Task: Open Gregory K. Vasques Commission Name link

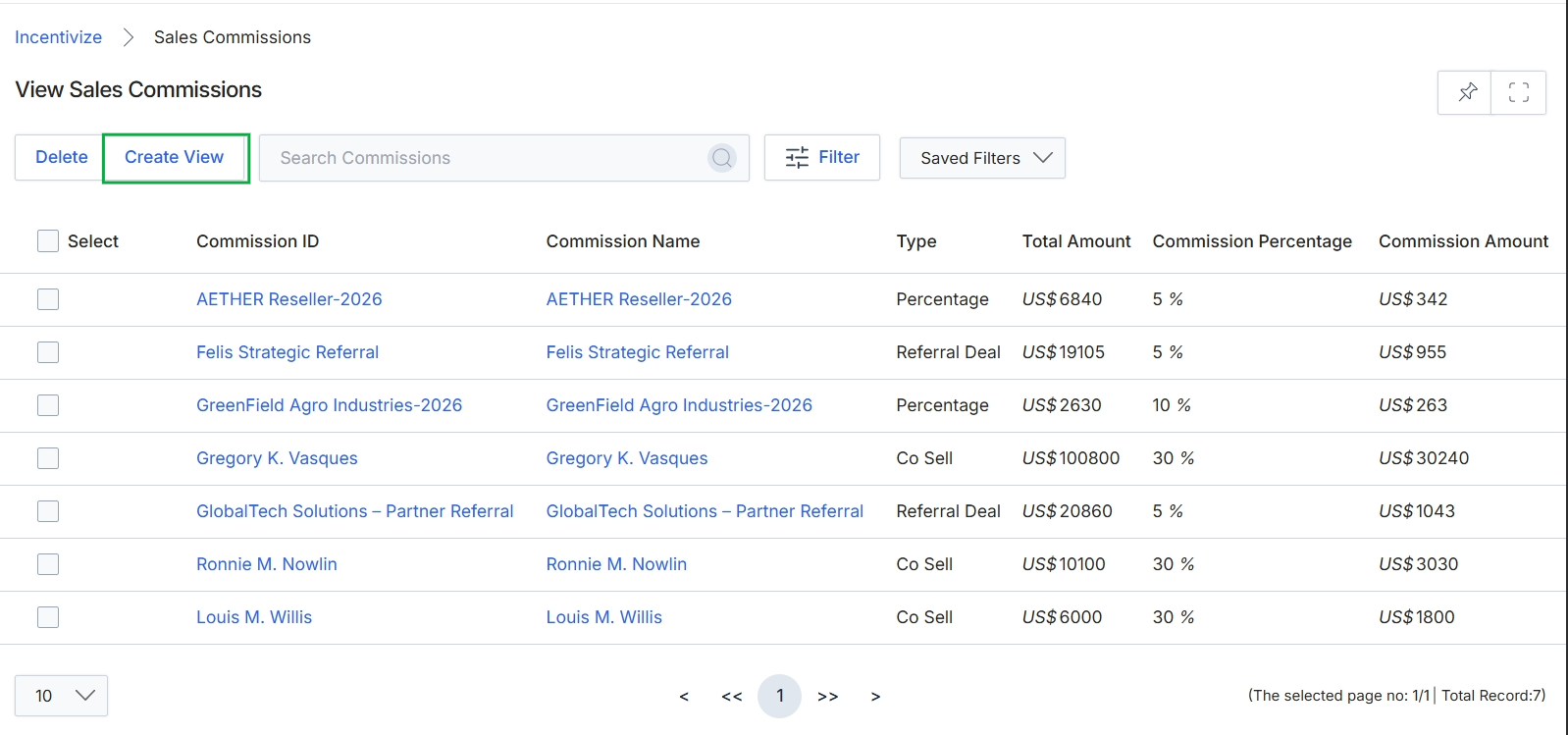Action: point(627,458)
